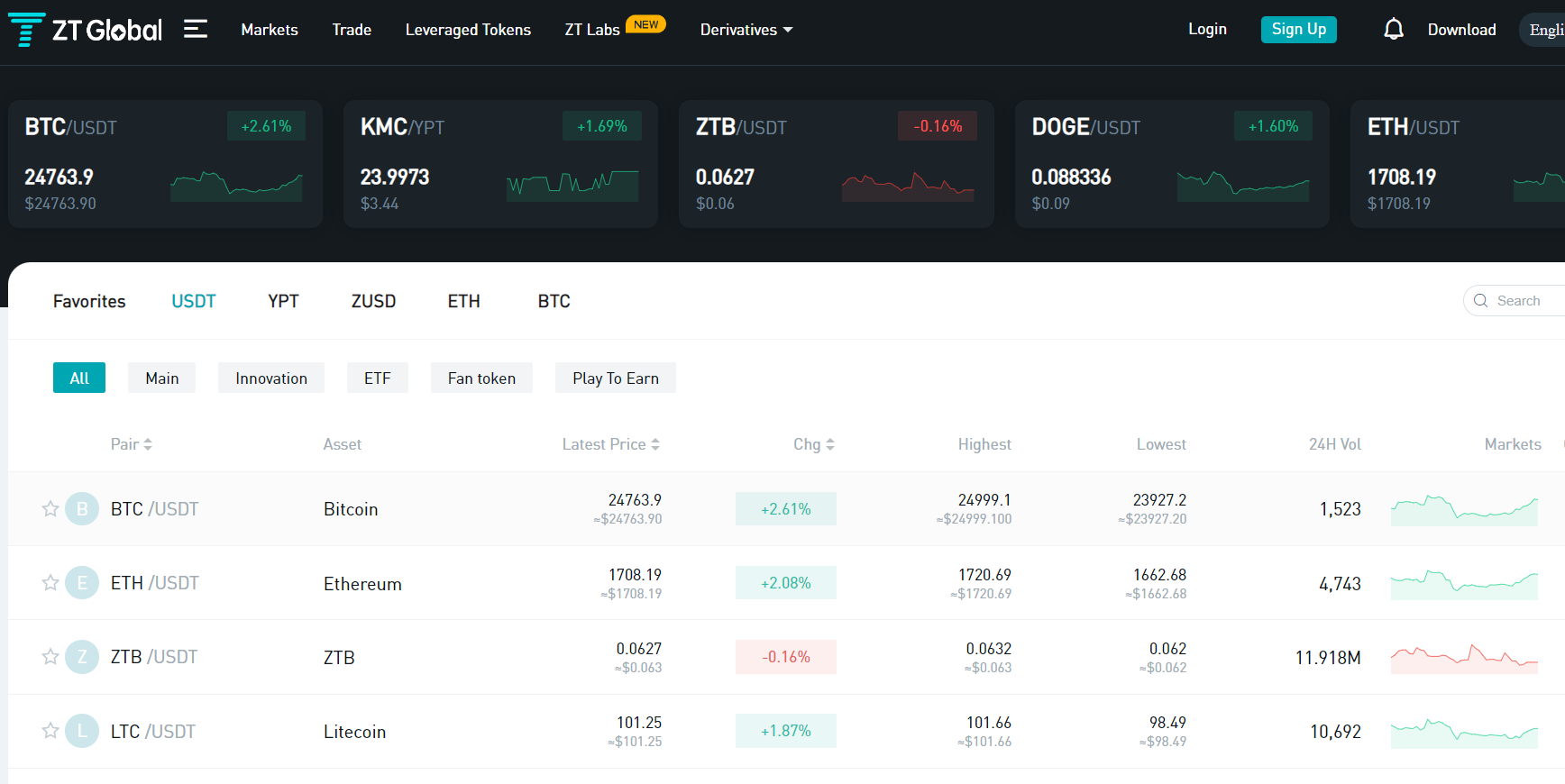Screen dimensions: 1565x784
Task: Select the All filter
Action: 79,378
